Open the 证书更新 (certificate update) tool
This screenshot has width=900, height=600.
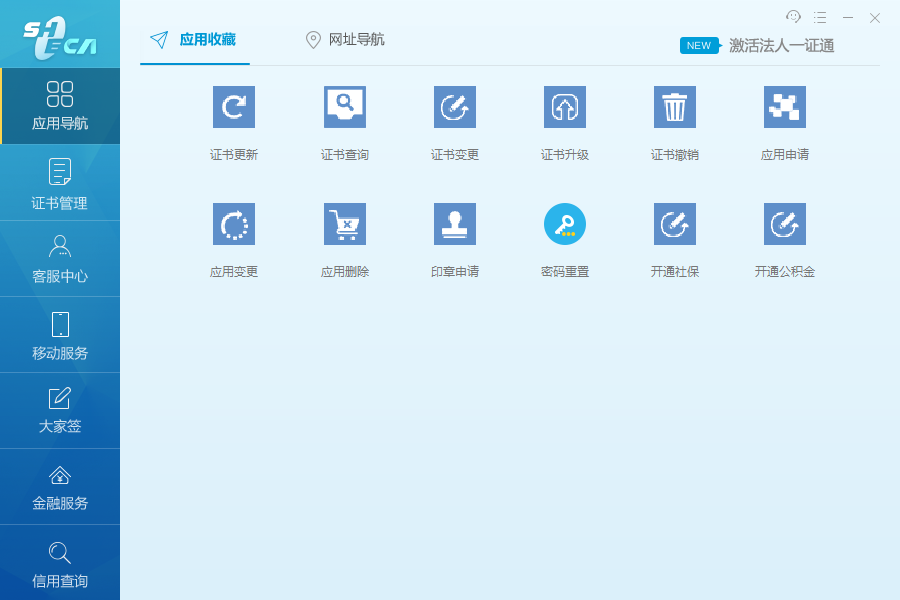coord(234,106)
